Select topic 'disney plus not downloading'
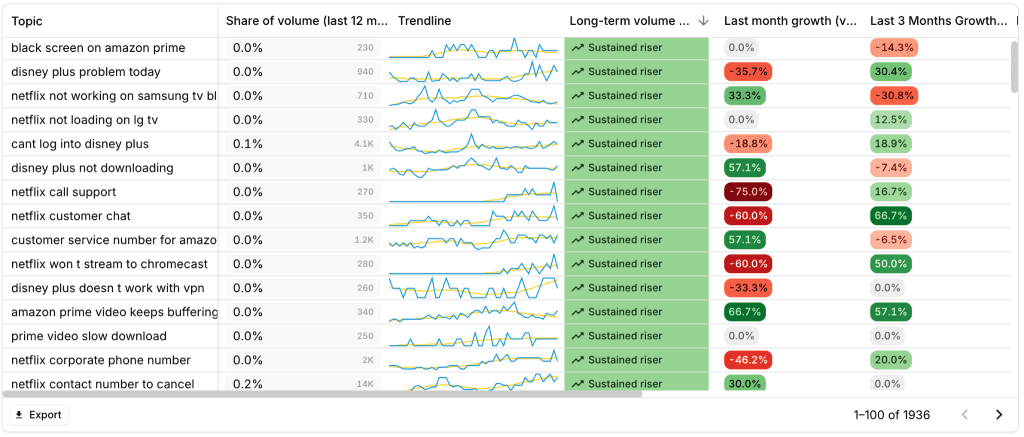The image size is (1024, 437). pos(92,168)
